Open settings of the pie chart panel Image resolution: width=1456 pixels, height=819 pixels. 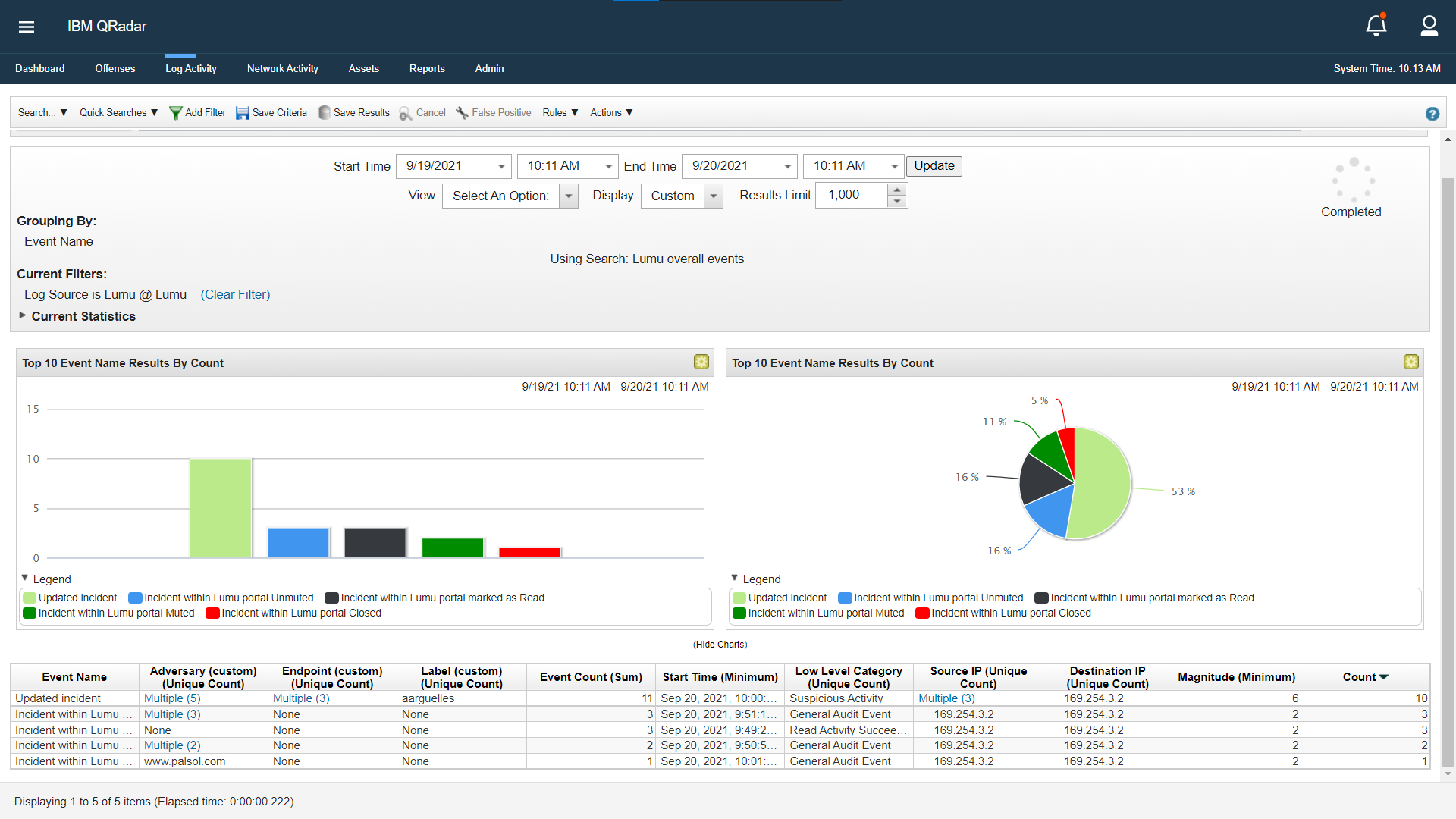[x=1411, y=362]
